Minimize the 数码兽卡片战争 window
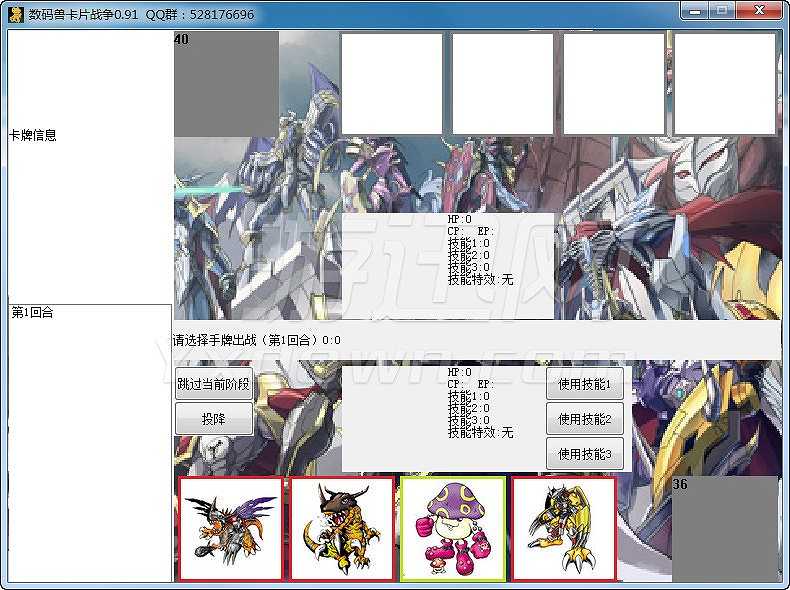The image size is (790, 590). point(695,11)
